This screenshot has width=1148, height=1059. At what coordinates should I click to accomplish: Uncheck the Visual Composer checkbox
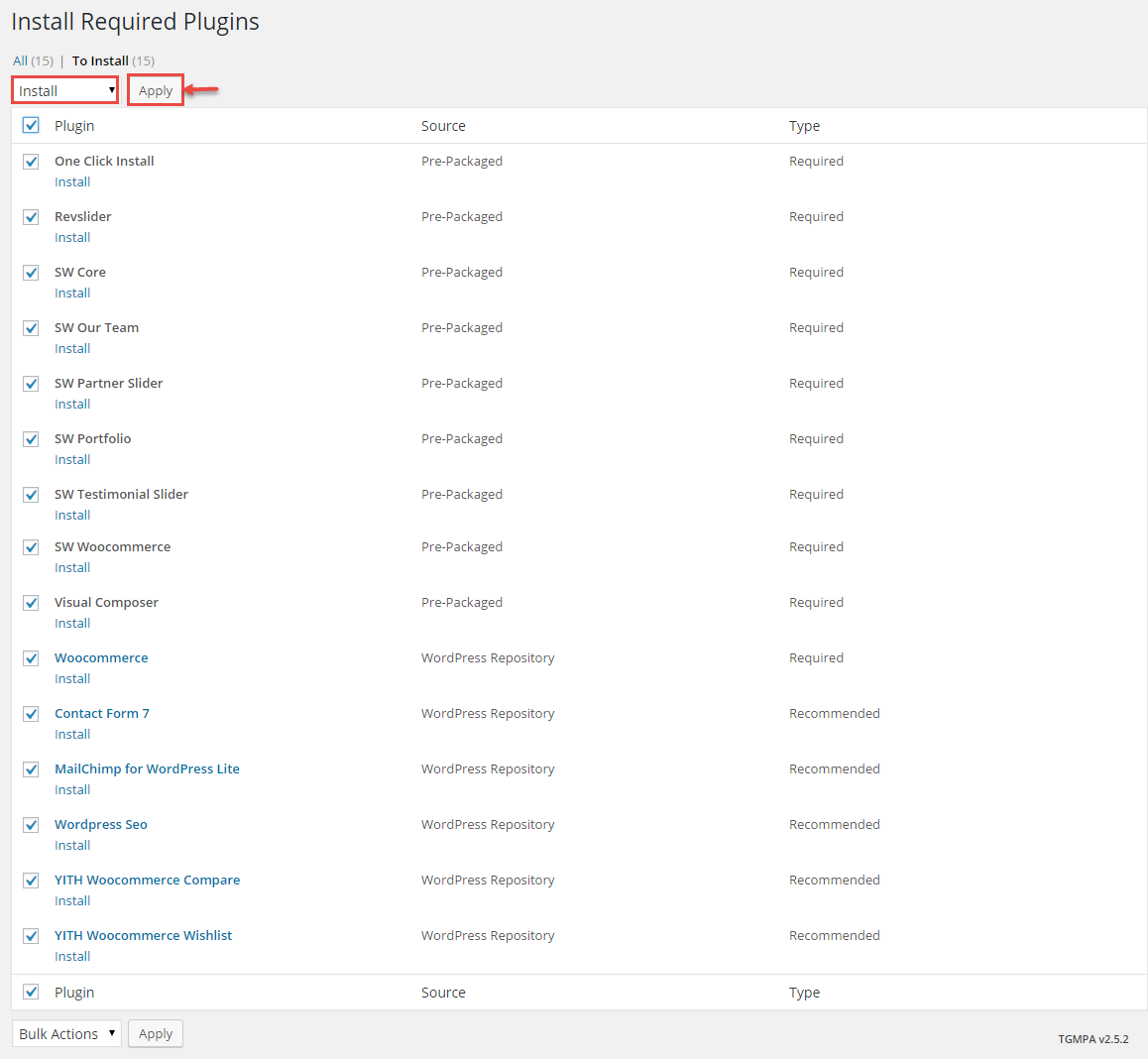[31, 604]
